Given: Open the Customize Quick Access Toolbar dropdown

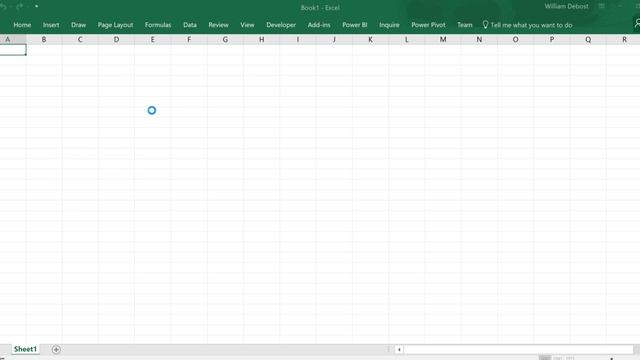Looking at the screenshot, I should click(36, 6).
